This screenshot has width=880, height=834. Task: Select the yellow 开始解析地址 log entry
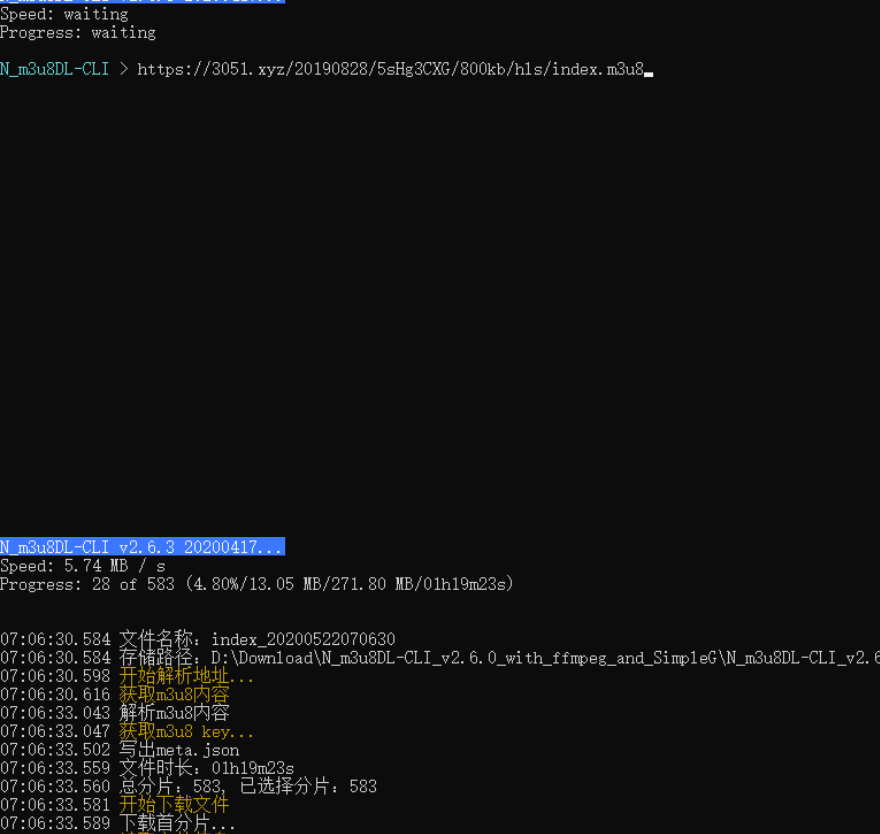[186, 675]
